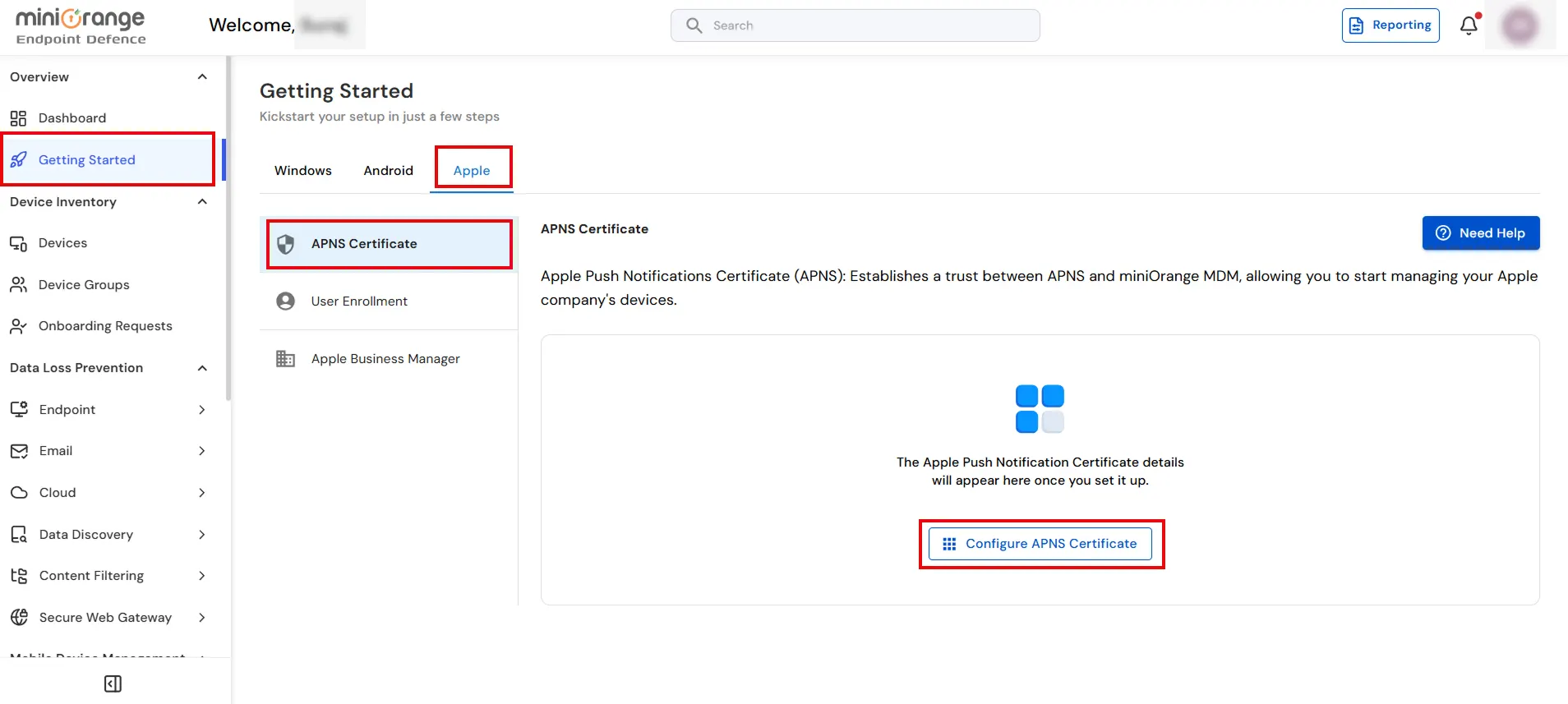This screenshot has height=704, width=1568.
Task: Click the Devices sidebar icon
Action: pyautogui.click(x=18, y=243)
